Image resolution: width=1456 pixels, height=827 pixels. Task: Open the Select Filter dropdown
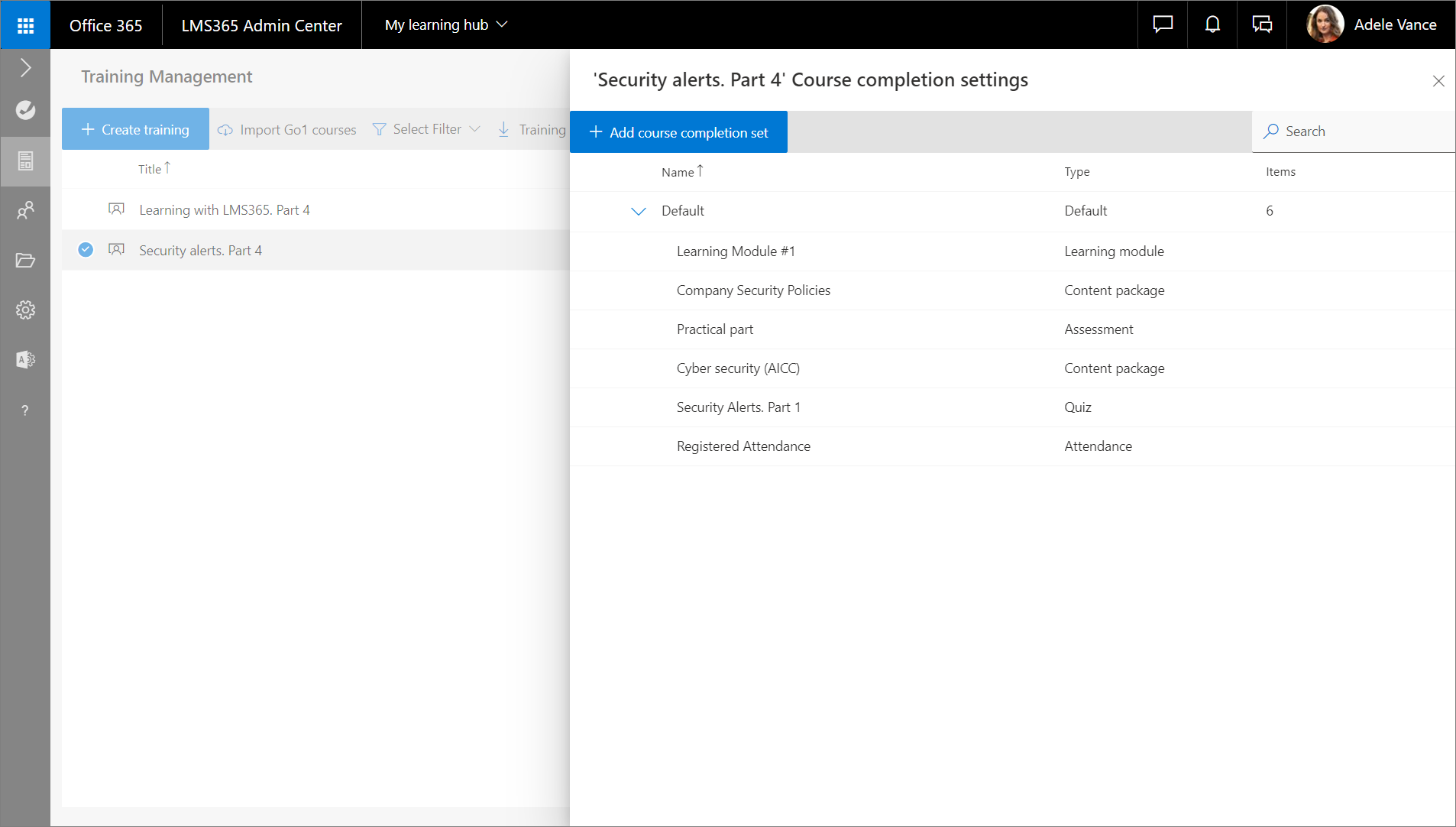coord(426,129)
